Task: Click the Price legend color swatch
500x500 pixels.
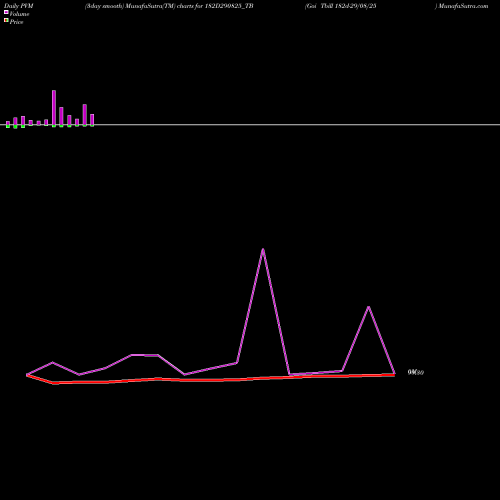Action: click(x=6, y=20)
